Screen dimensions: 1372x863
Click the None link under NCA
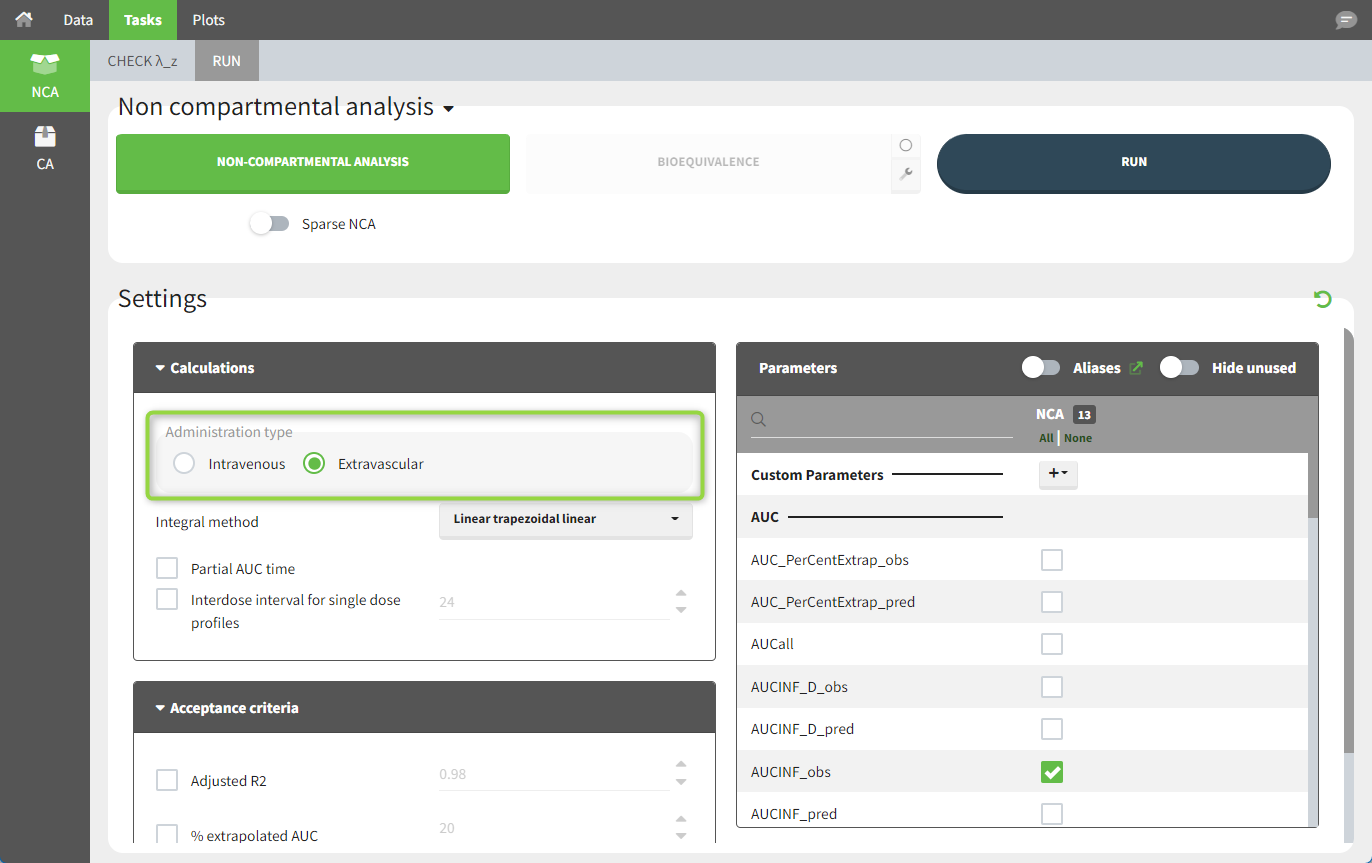point(1078,438)
